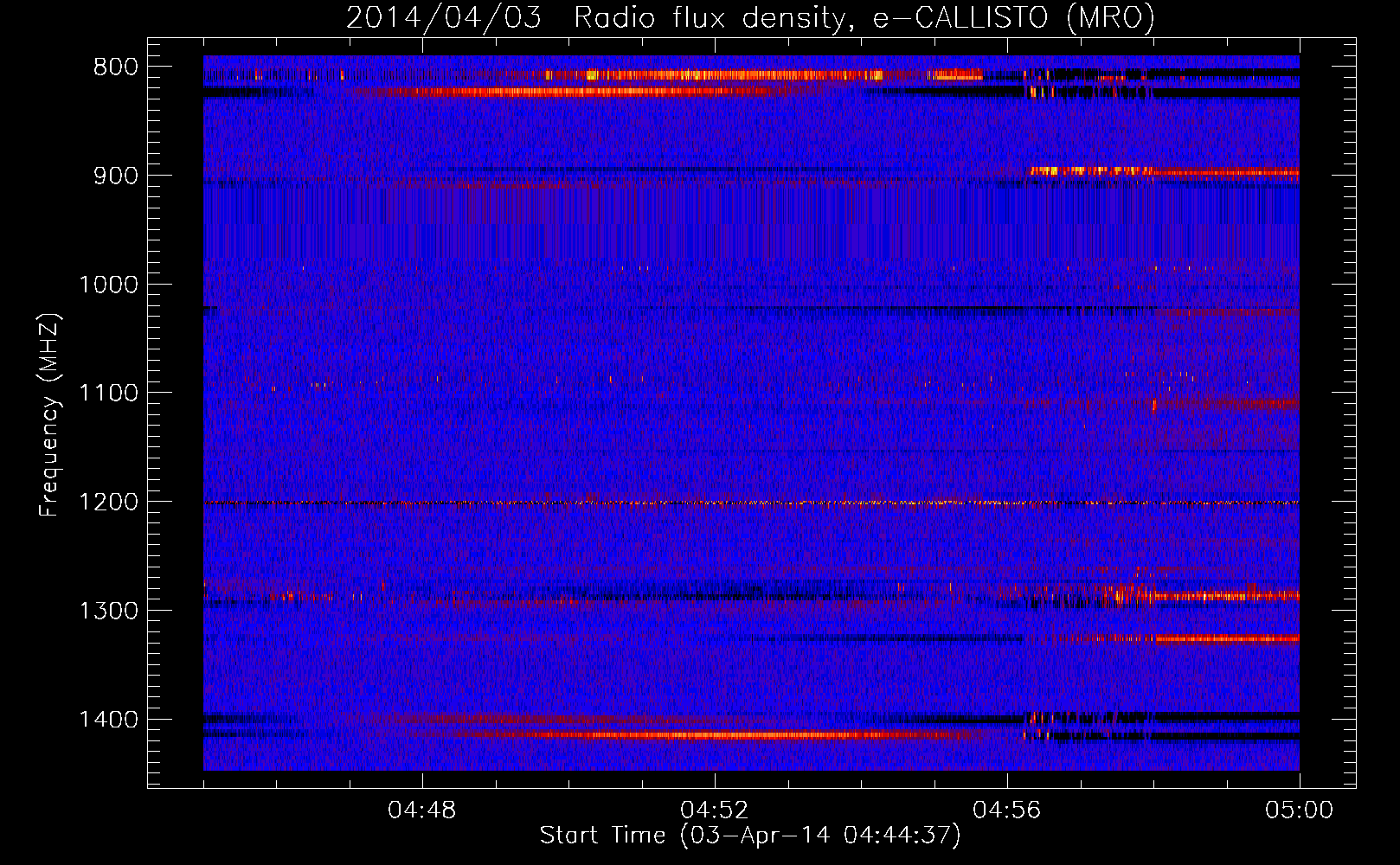Click the 1200 frequency tick label

tap(108, 502)
